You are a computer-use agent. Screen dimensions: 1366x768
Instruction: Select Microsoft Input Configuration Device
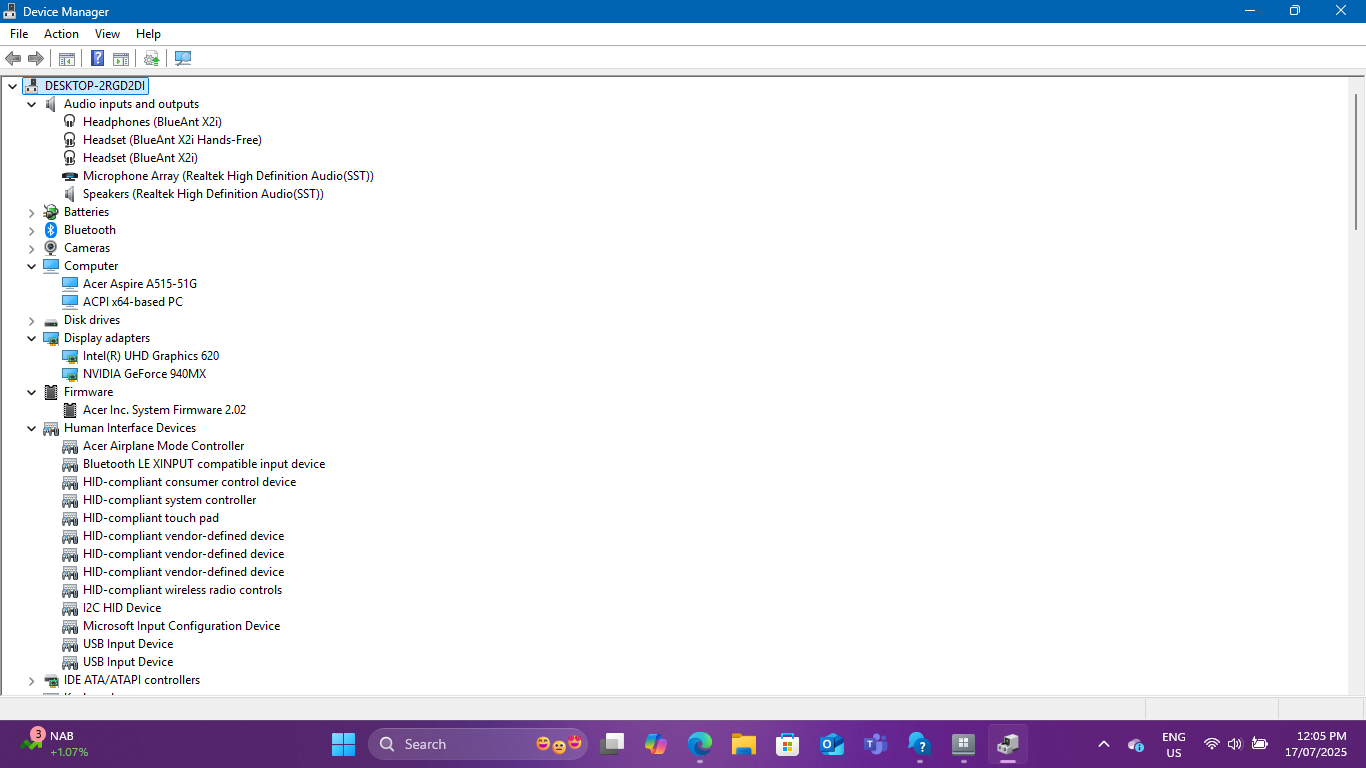pyautogui.click(x=181, y=626)
